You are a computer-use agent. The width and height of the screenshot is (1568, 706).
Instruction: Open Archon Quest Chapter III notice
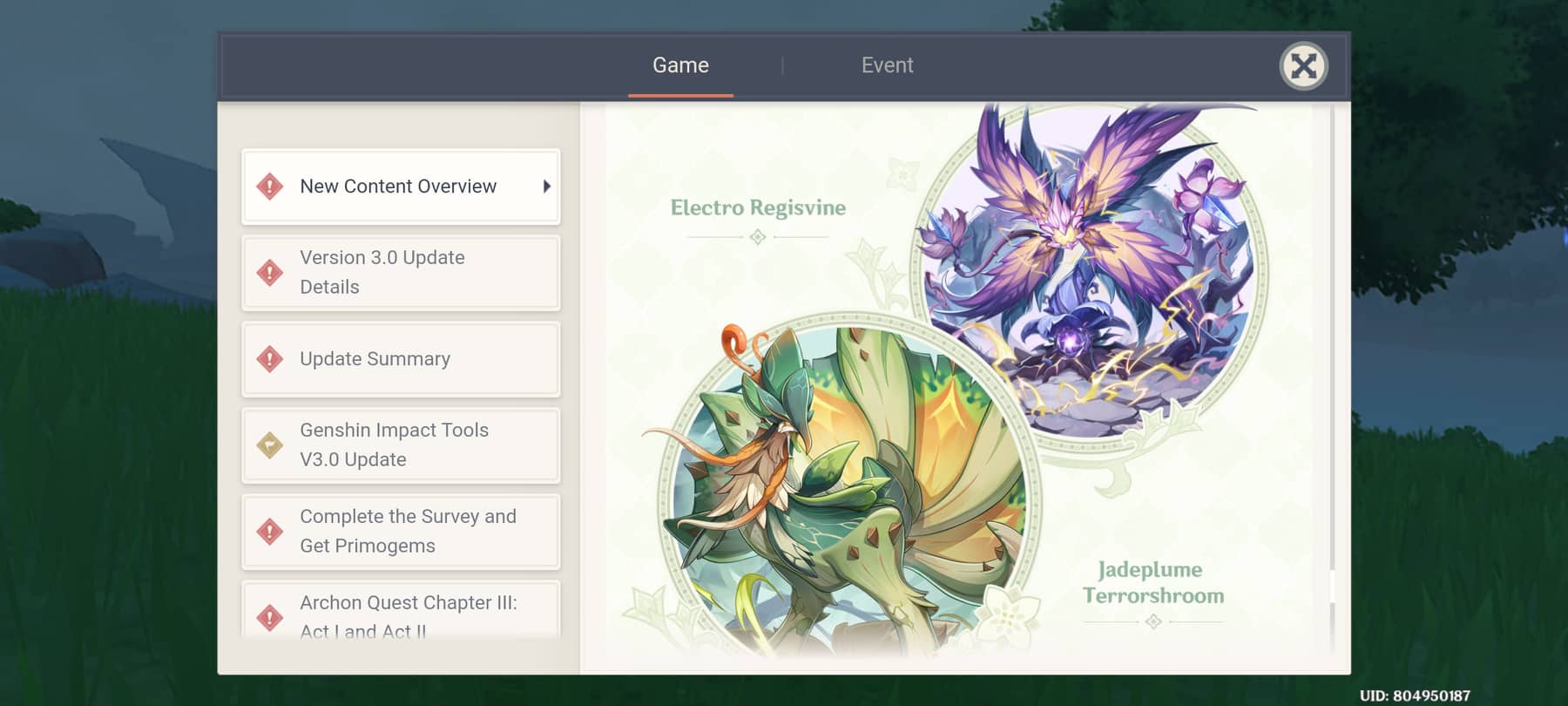(x=401, y=611)
